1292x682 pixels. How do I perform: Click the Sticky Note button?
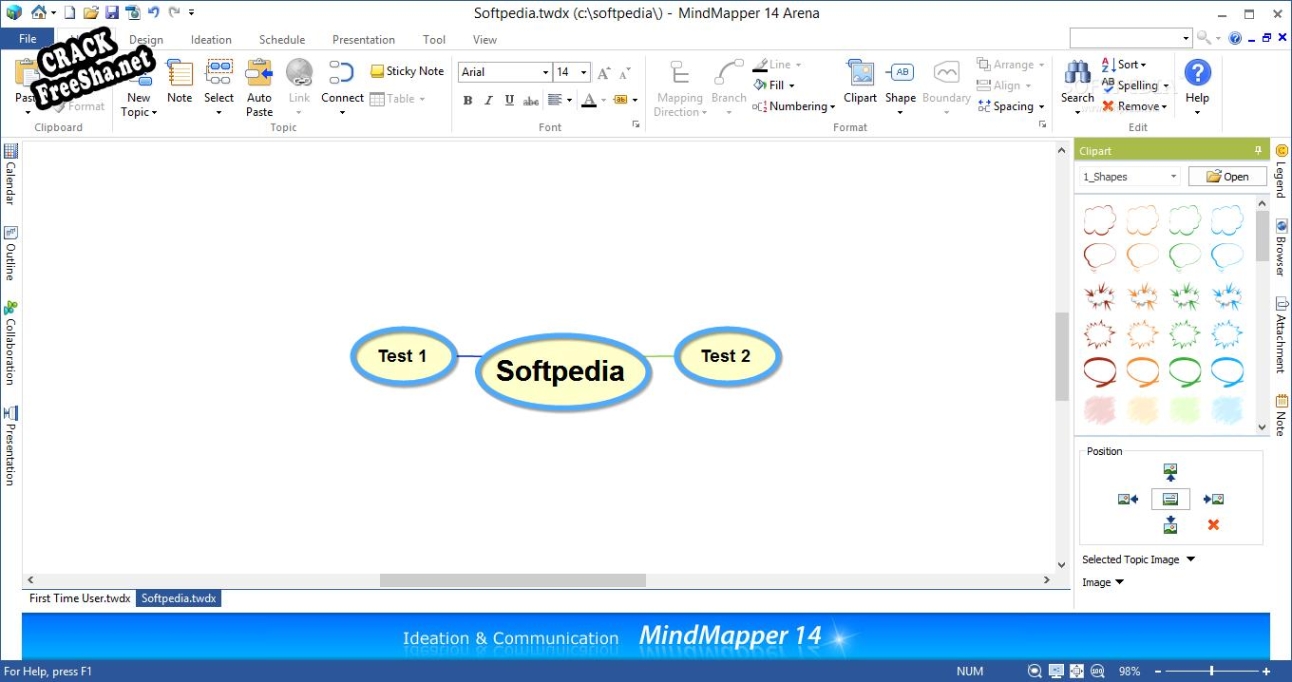tap(407, 71)
